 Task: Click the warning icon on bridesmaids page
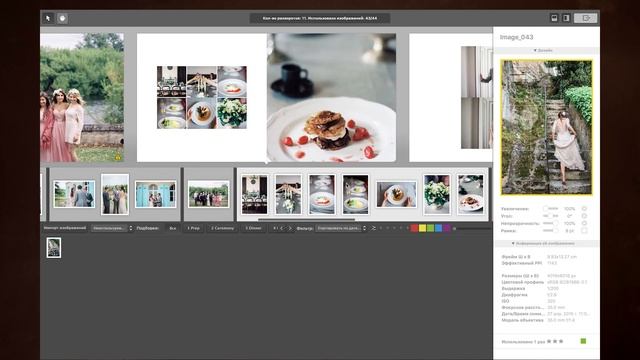pyautogui.click(x=118, y=157)
